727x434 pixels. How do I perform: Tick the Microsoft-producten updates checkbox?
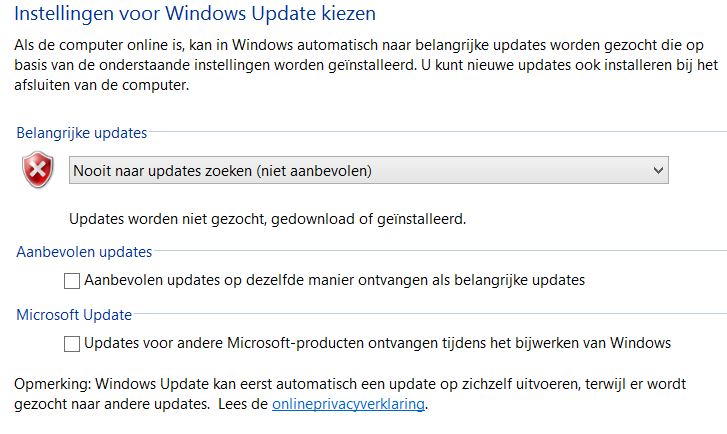(72, 344)
